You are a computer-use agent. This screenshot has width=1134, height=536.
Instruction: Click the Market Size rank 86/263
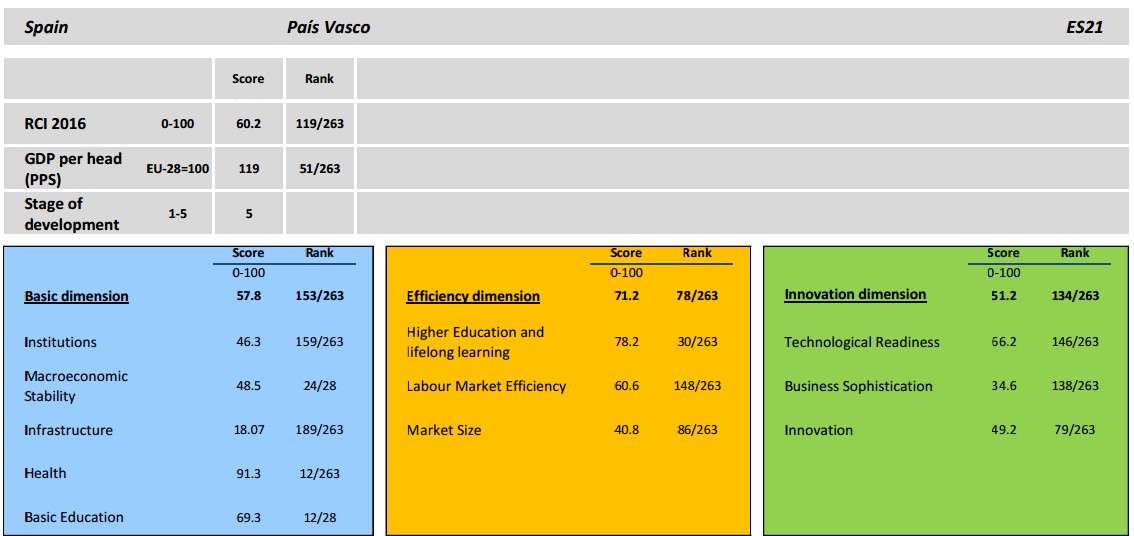pyautogui.click(x=697, y=430)
